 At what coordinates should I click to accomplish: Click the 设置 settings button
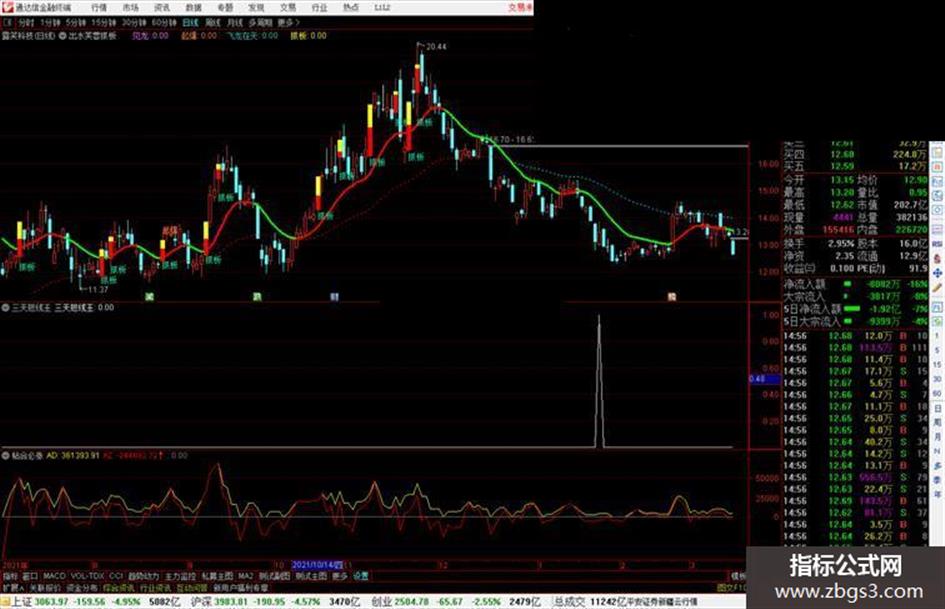point(360,576)
